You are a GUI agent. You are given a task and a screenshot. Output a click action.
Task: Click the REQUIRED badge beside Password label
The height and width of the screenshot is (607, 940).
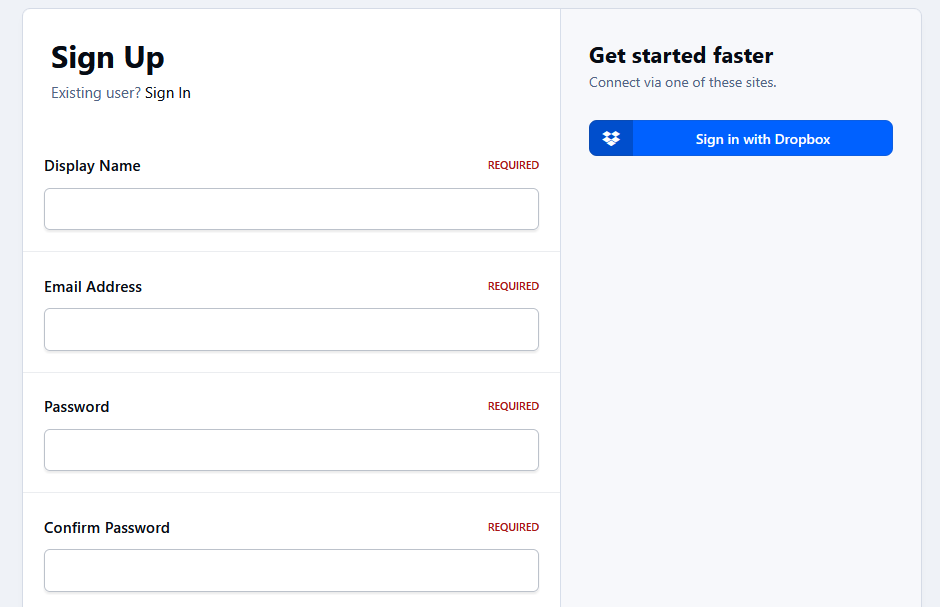pyautogui.click(x=513, y=406)
